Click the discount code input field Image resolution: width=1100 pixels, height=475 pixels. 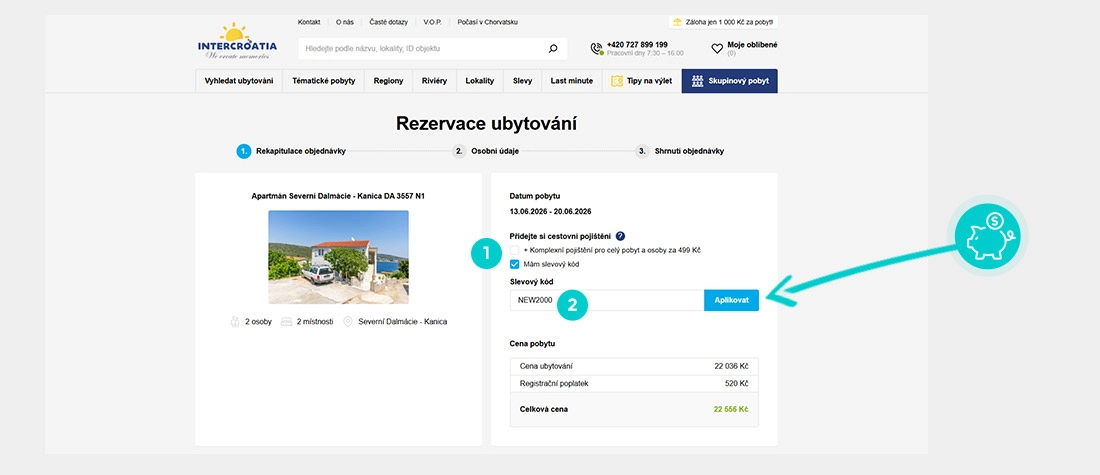607,300
